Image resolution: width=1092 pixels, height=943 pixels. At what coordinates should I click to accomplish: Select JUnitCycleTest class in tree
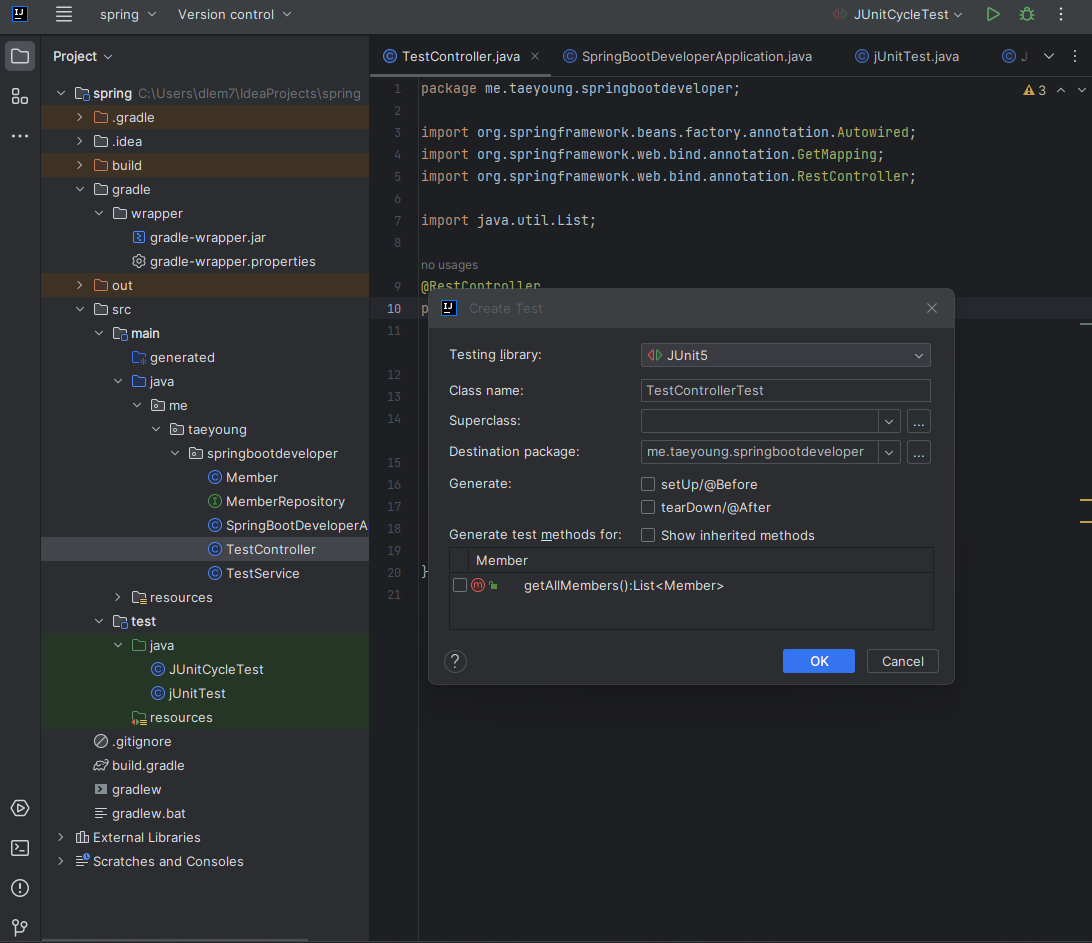pos(216,669)
